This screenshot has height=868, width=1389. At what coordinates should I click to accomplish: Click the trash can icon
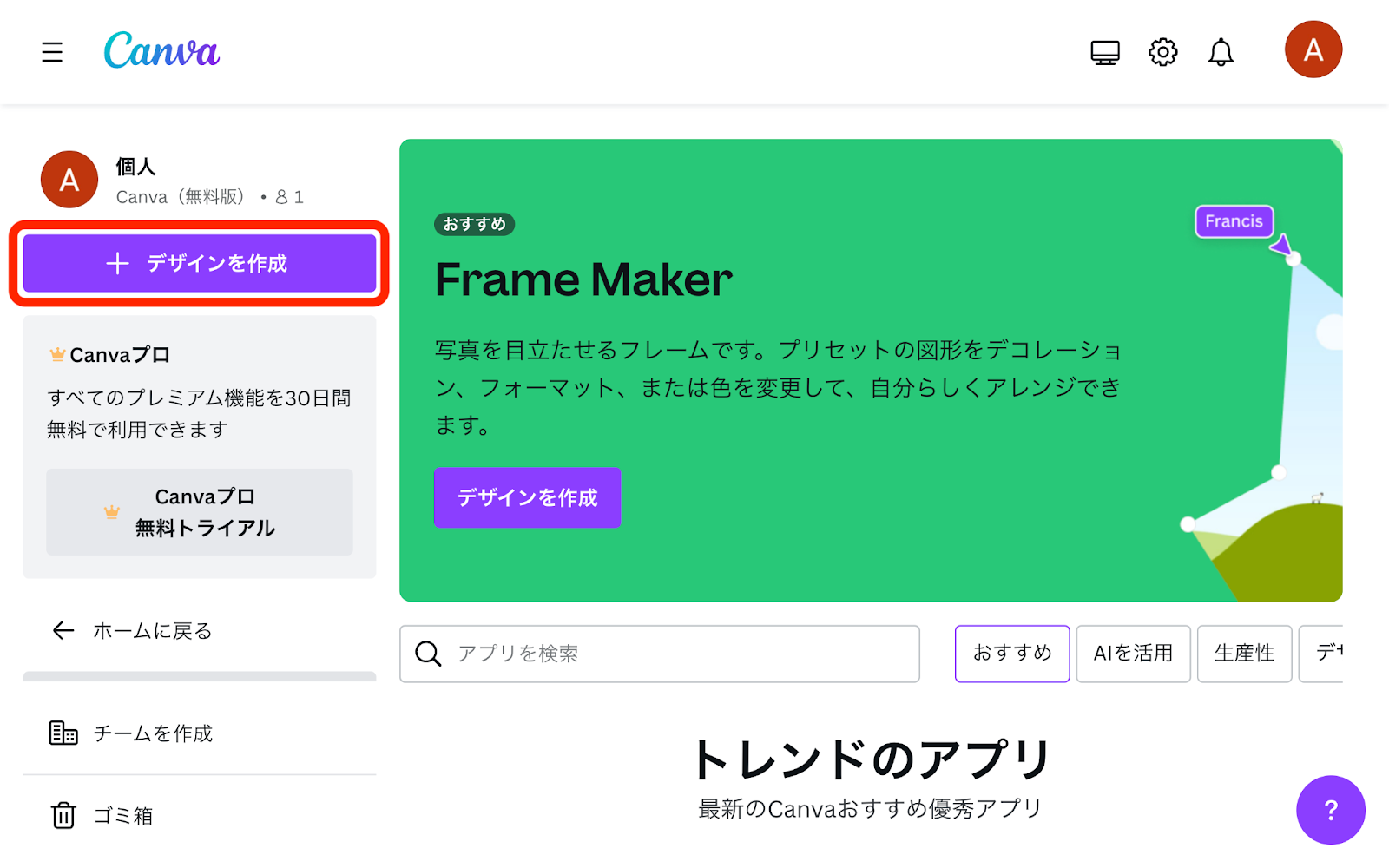click(x=63, y=815)
